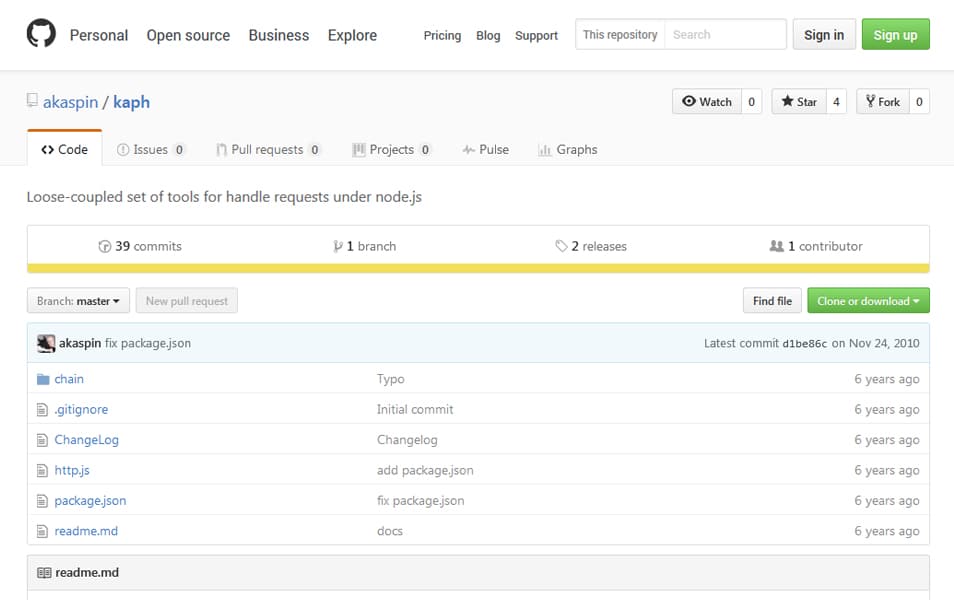Click the repository icon beside akaspin
This screenshot has height=600, width=954.
(32, 101)
